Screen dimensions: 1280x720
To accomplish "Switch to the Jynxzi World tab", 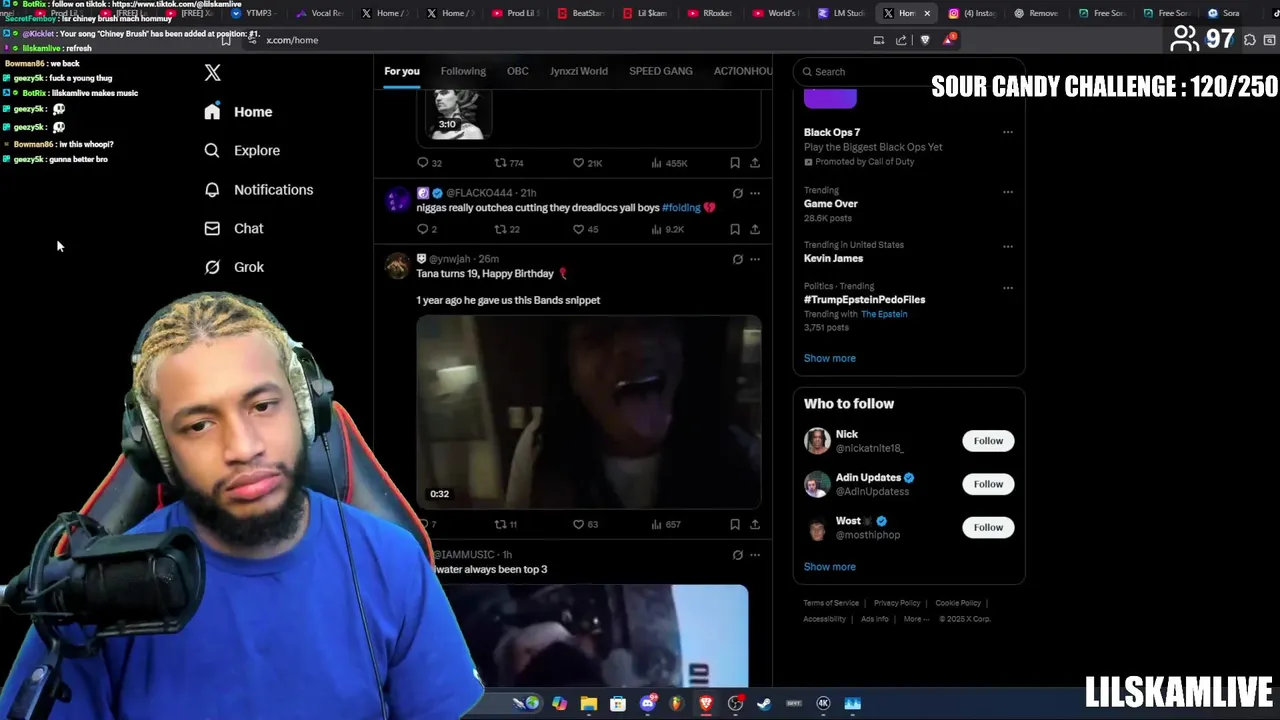I will pos(578,71).
